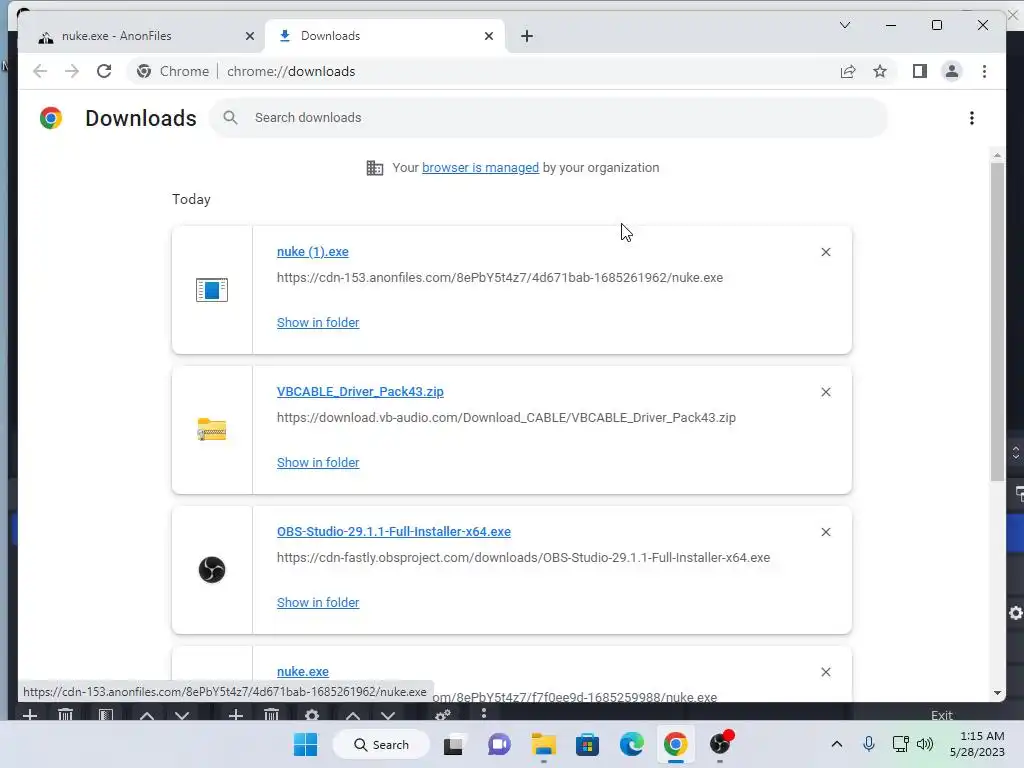Click the Downloads vertical scrollbar thumb
Viewport: 1024px width, 768px height.
pos(997,322)
